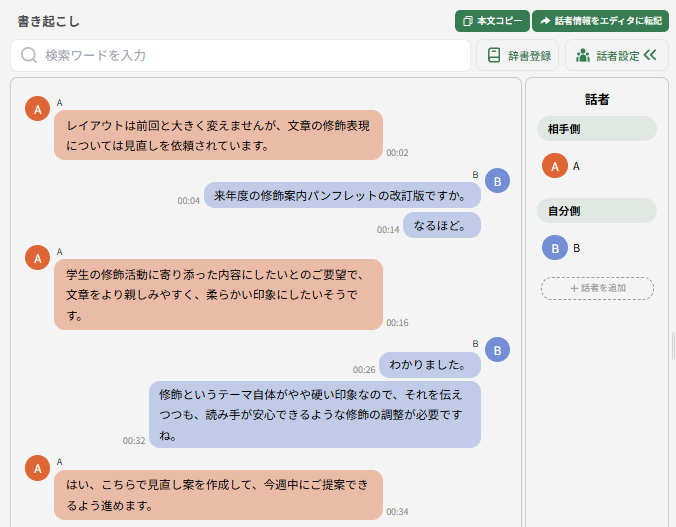Click the 00:04 timestamp

tap(188, 201)
